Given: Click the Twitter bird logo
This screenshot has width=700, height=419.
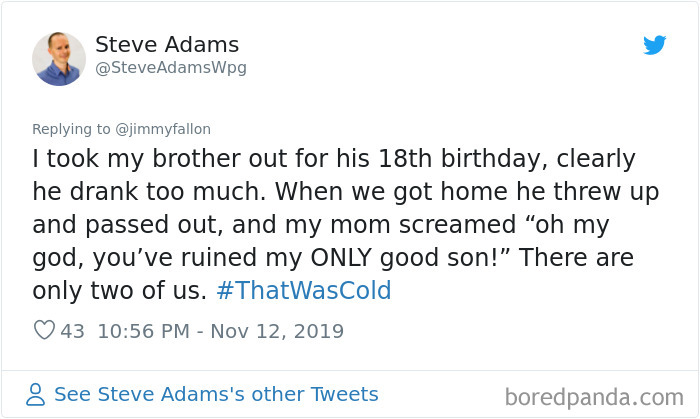Looking at the screenshot, I should point(655,45).
